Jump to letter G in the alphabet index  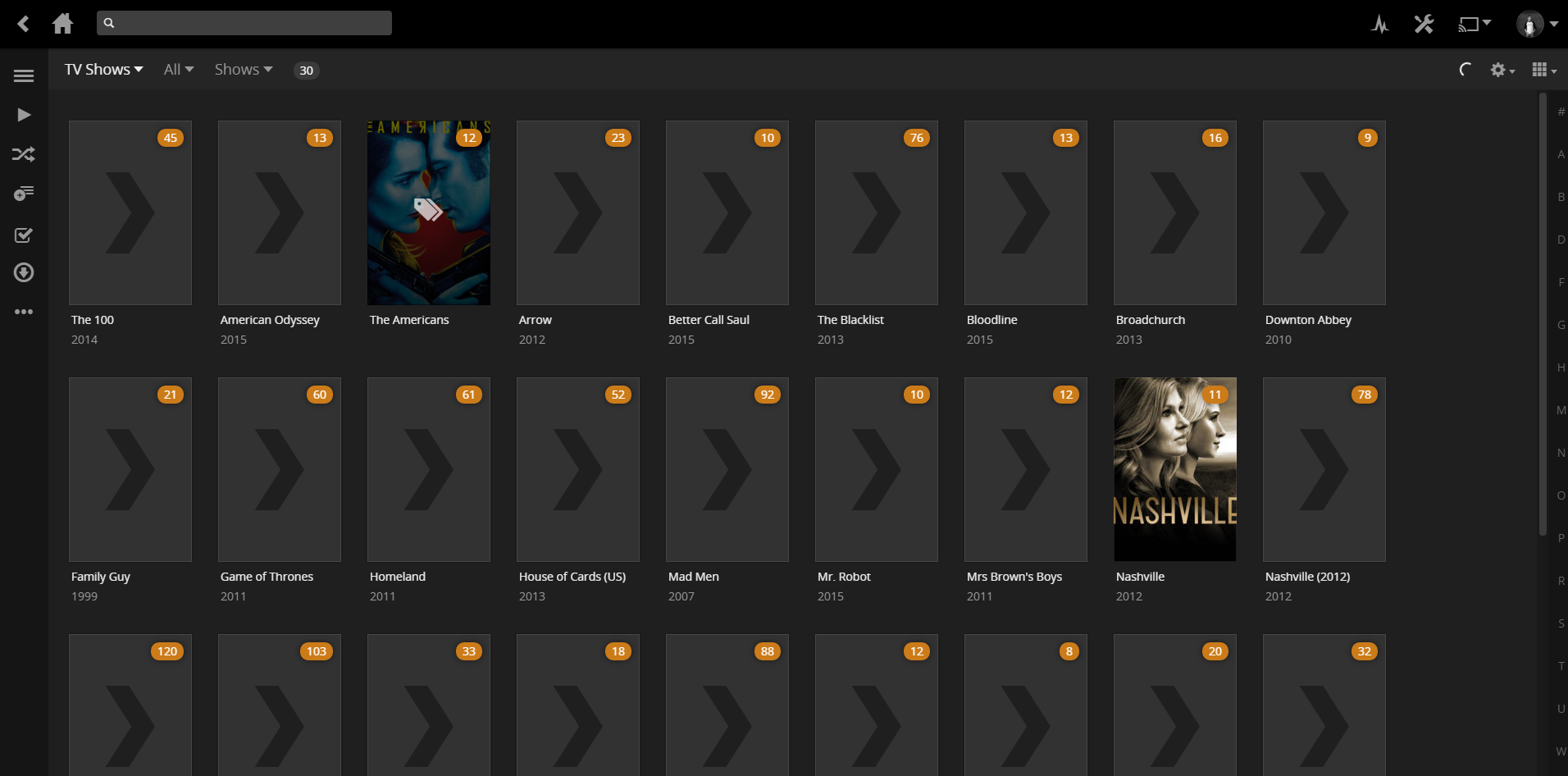coord(1561,325)
